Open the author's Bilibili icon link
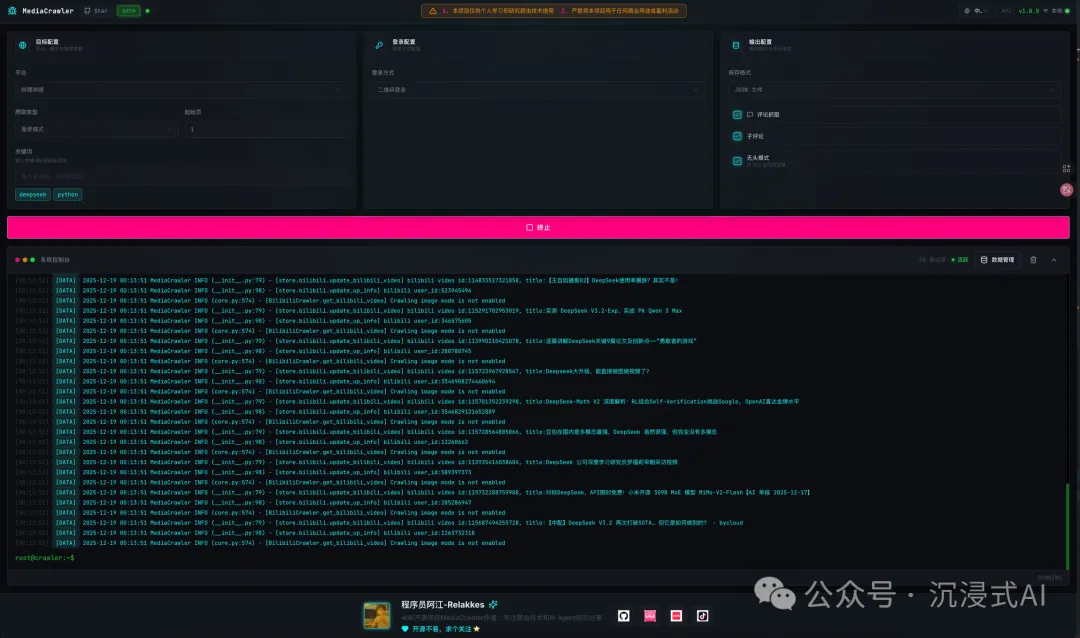The image size is (1080, 638). 650,616
